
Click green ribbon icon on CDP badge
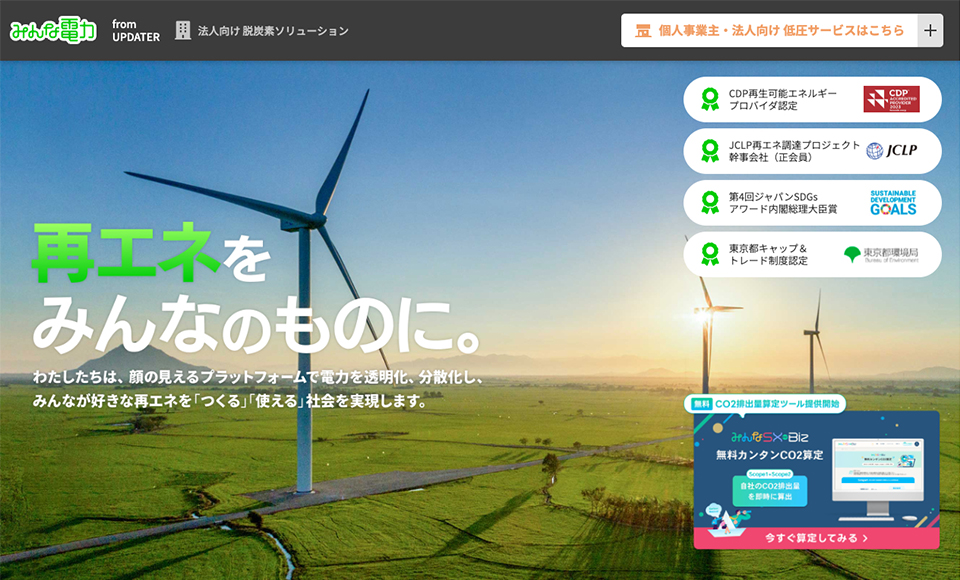tap(710, 99)
